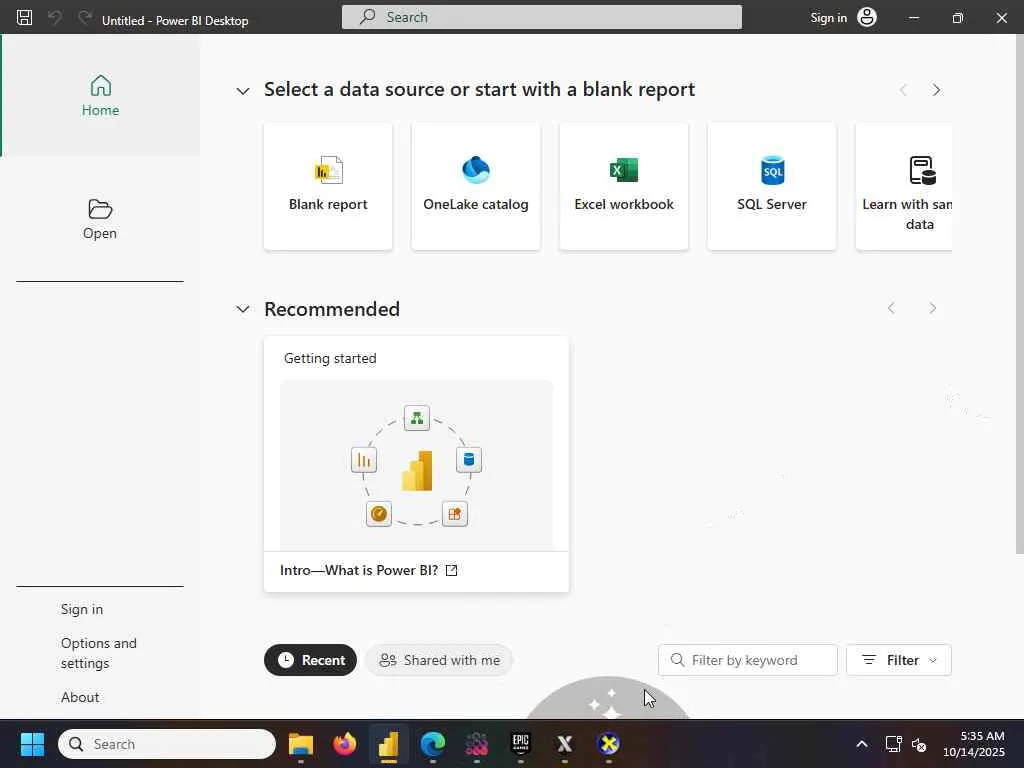Choose the OneLake catalog data source

[476, 186]
